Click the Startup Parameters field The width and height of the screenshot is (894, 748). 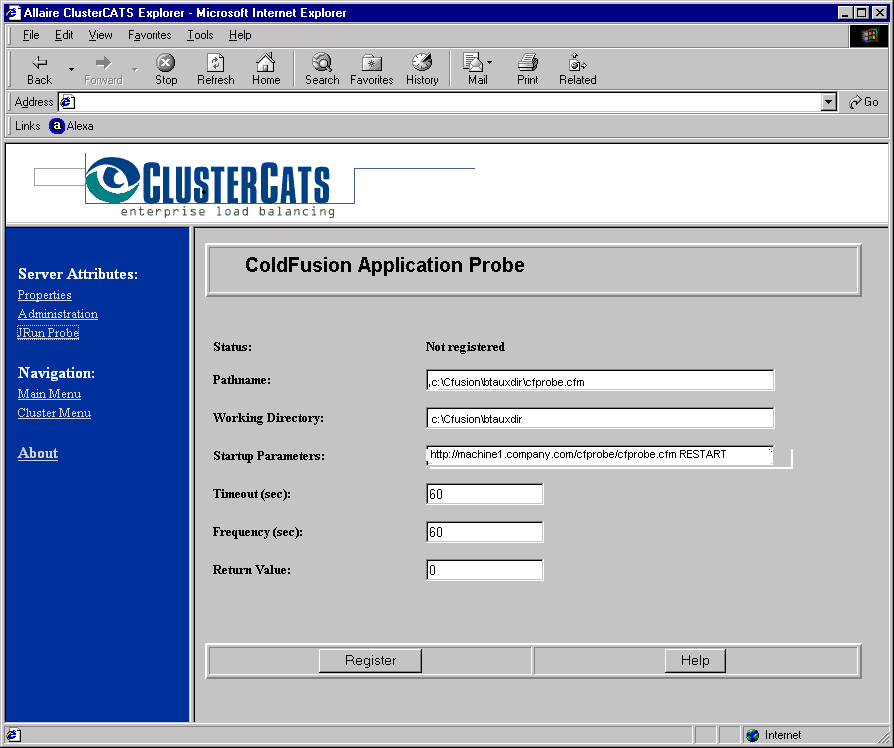(600, 456)
